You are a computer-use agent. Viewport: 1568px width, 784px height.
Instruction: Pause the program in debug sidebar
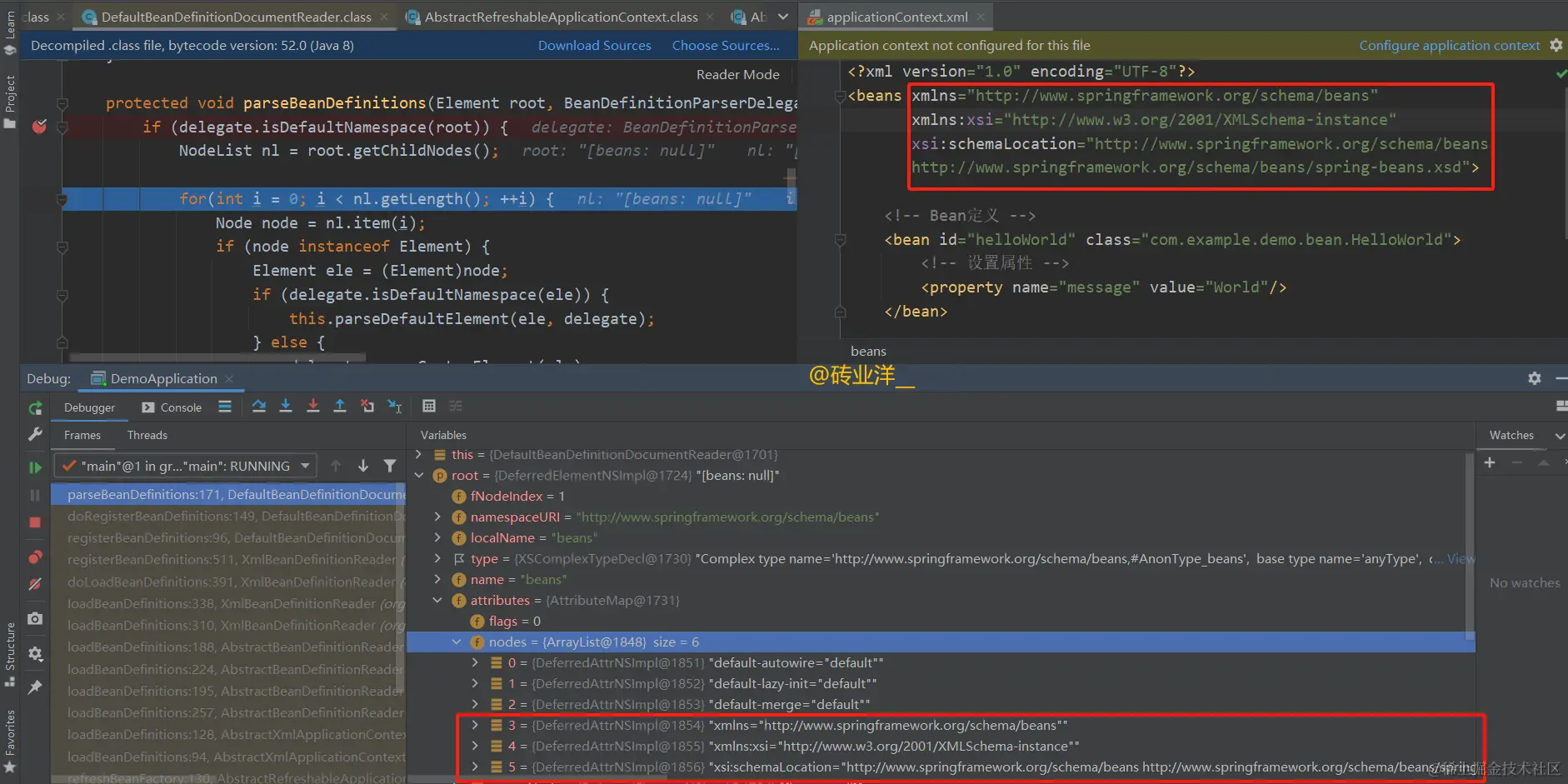(35, 495)
